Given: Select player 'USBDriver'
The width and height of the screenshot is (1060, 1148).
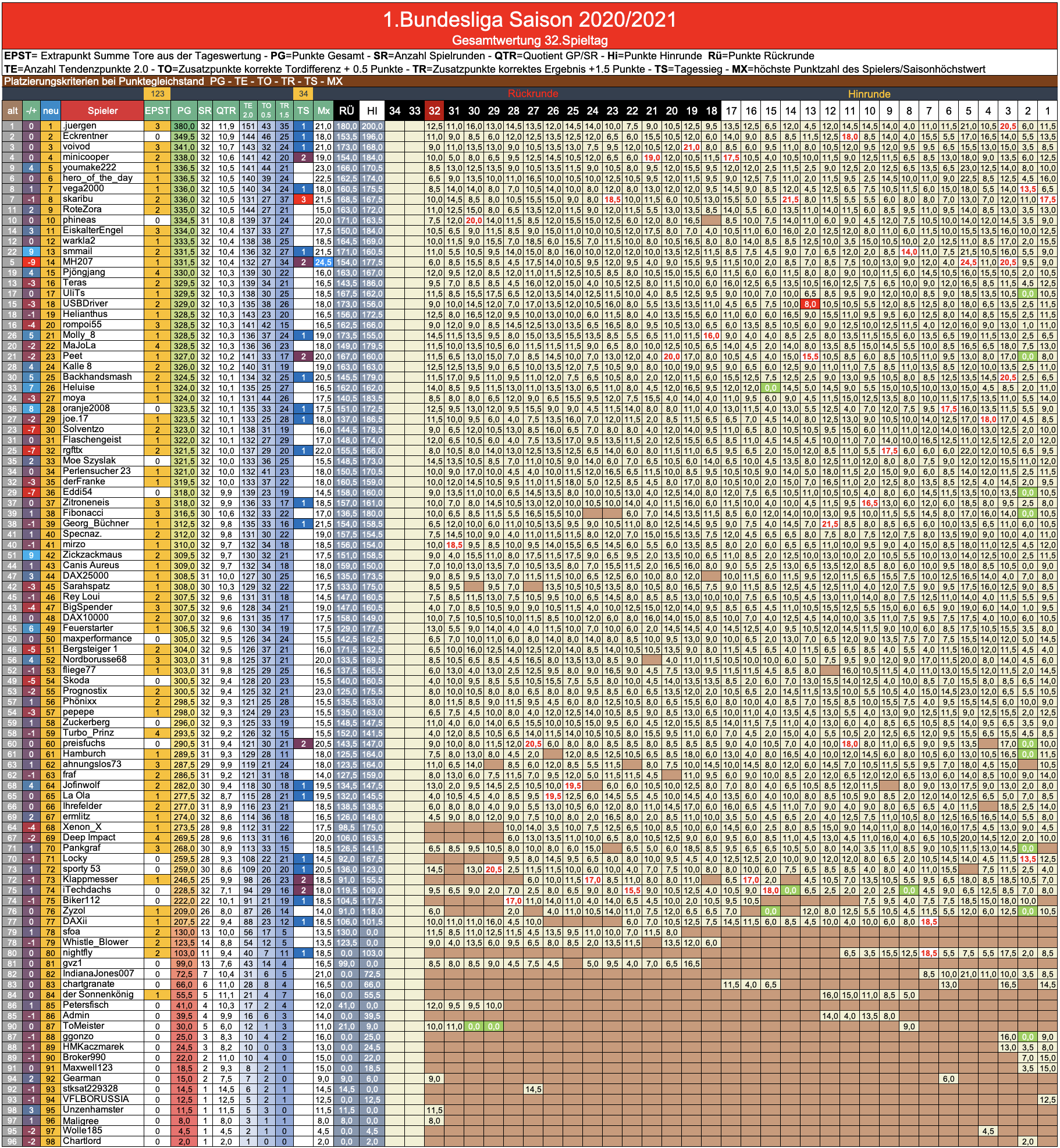Looking at the screenshot, I should [102, 304].
